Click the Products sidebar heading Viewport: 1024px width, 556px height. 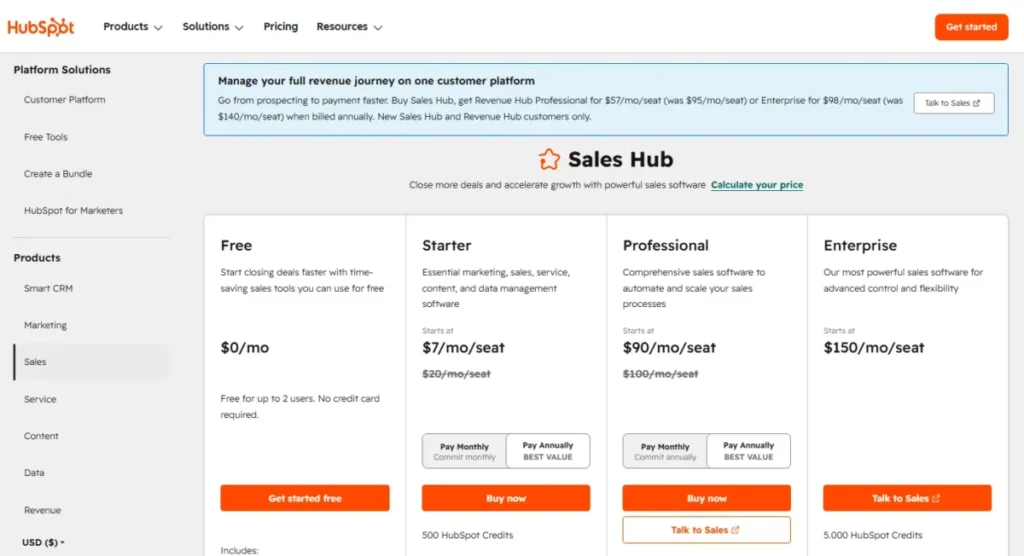pyautogui.click(x=37, y=258)
